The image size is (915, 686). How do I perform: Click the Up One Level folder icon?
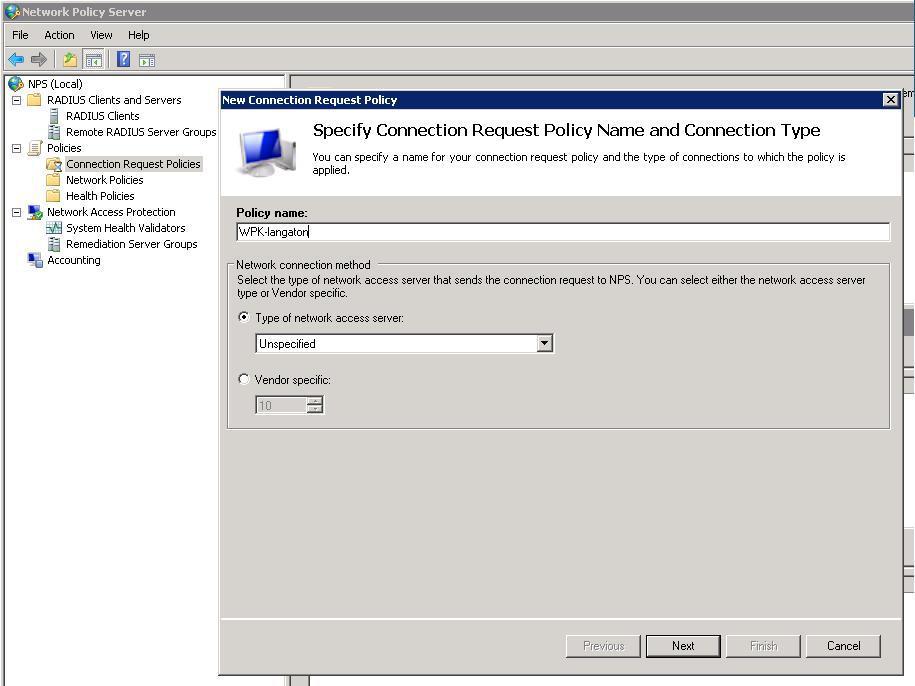coord(70,59)
